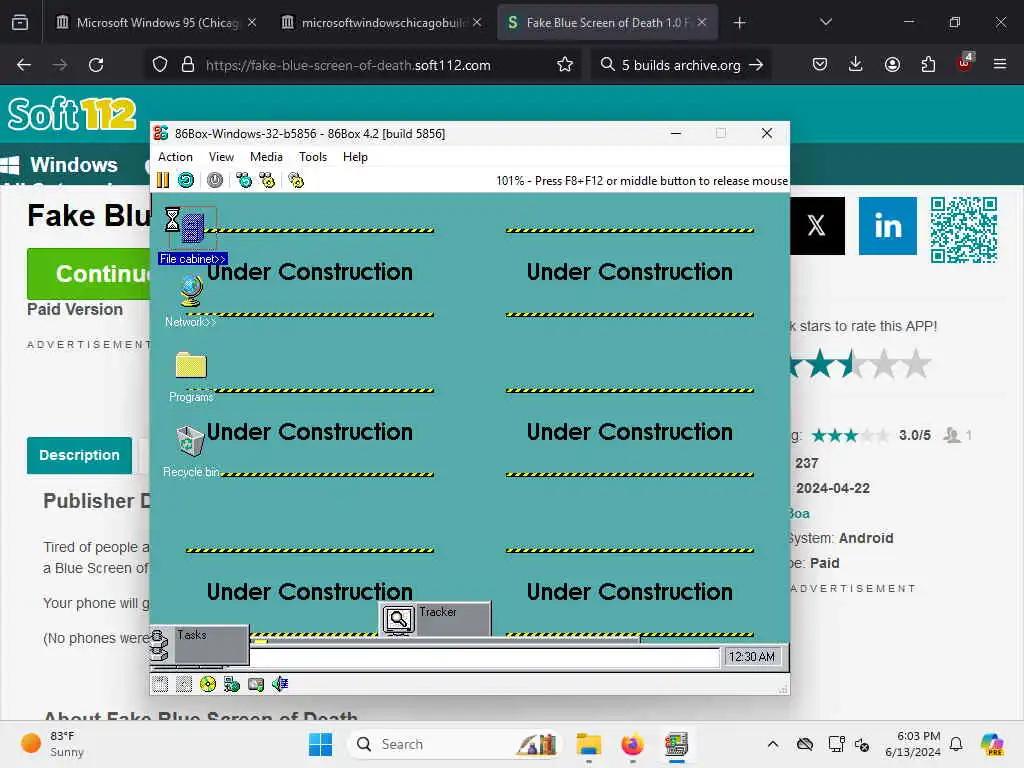
Task: Select the Network globe desktop icon
Action: (x=191, y=301)
